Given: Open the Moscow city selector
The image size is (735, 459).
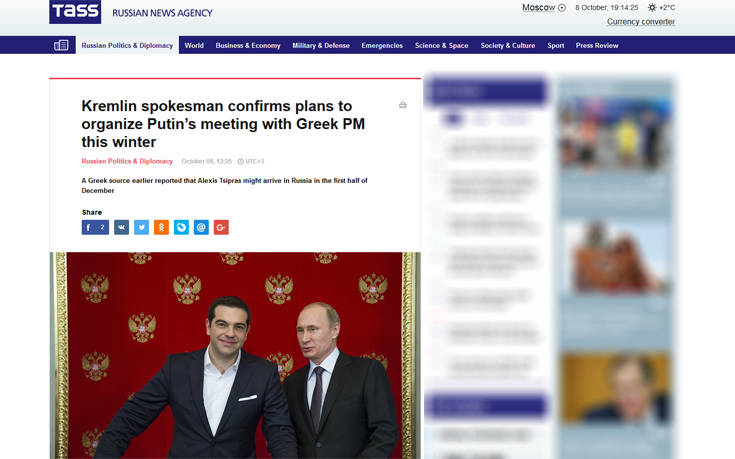Looking at the screenshot, I should (x=544, y=8).
